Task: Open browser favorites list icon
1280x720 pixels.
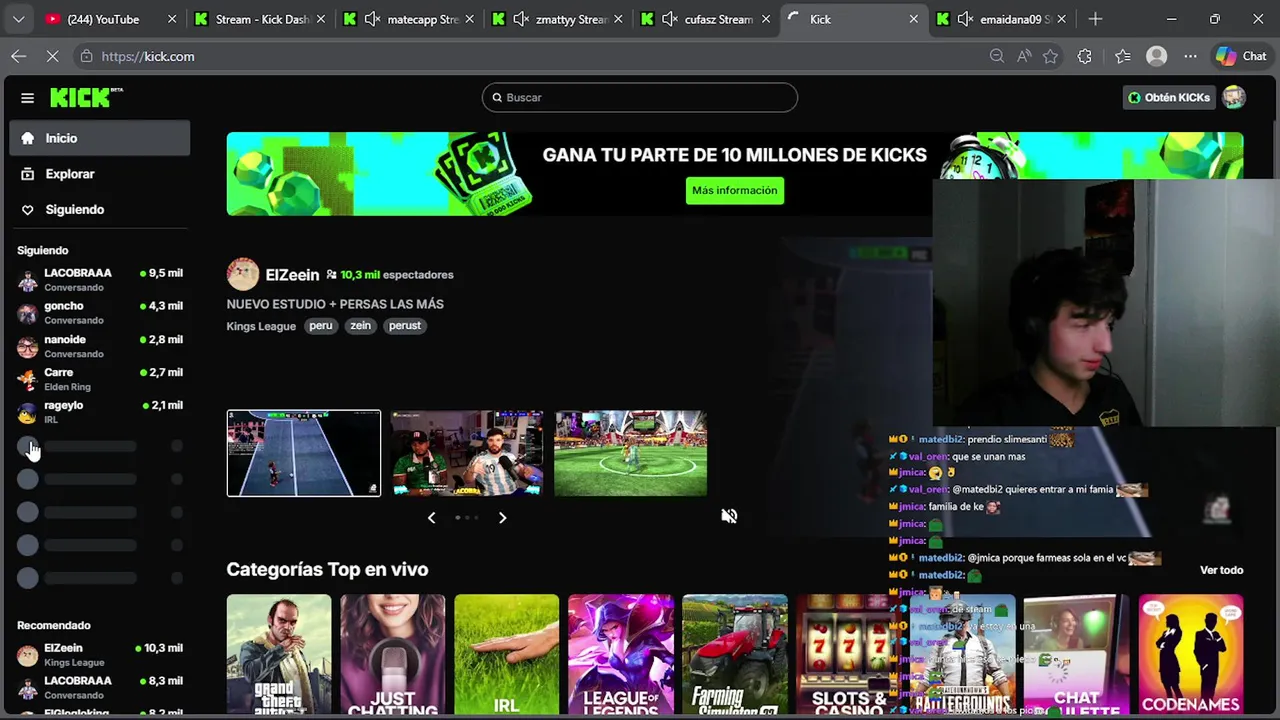Action: pos(1123,56)
